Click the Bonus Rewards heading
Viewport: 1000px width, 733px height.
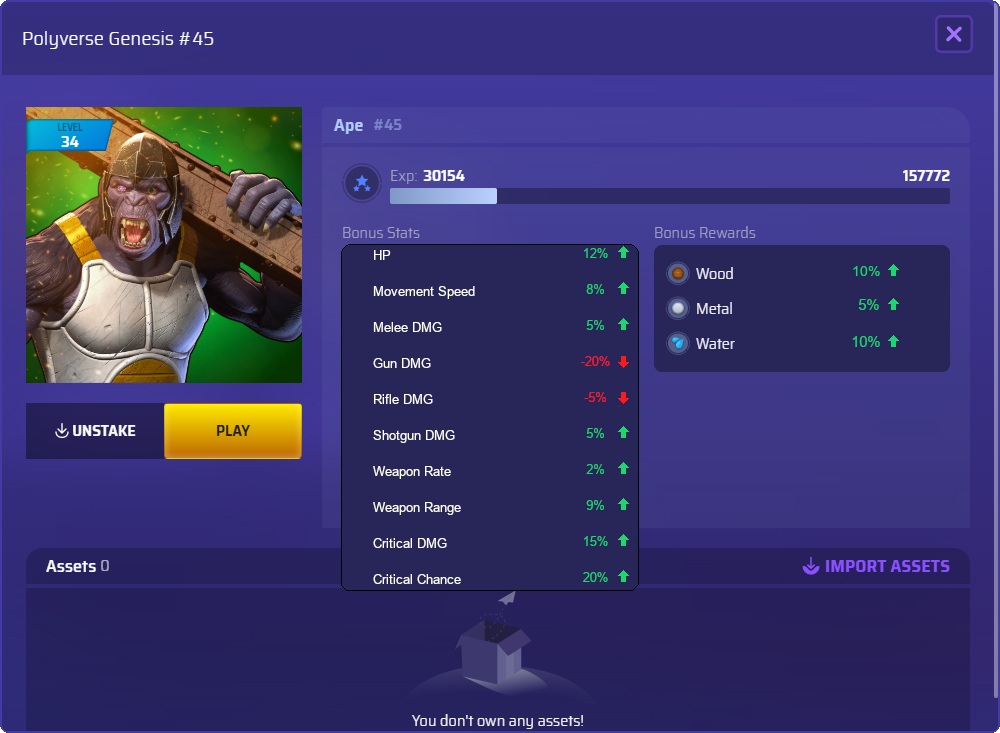click(705, 233)
